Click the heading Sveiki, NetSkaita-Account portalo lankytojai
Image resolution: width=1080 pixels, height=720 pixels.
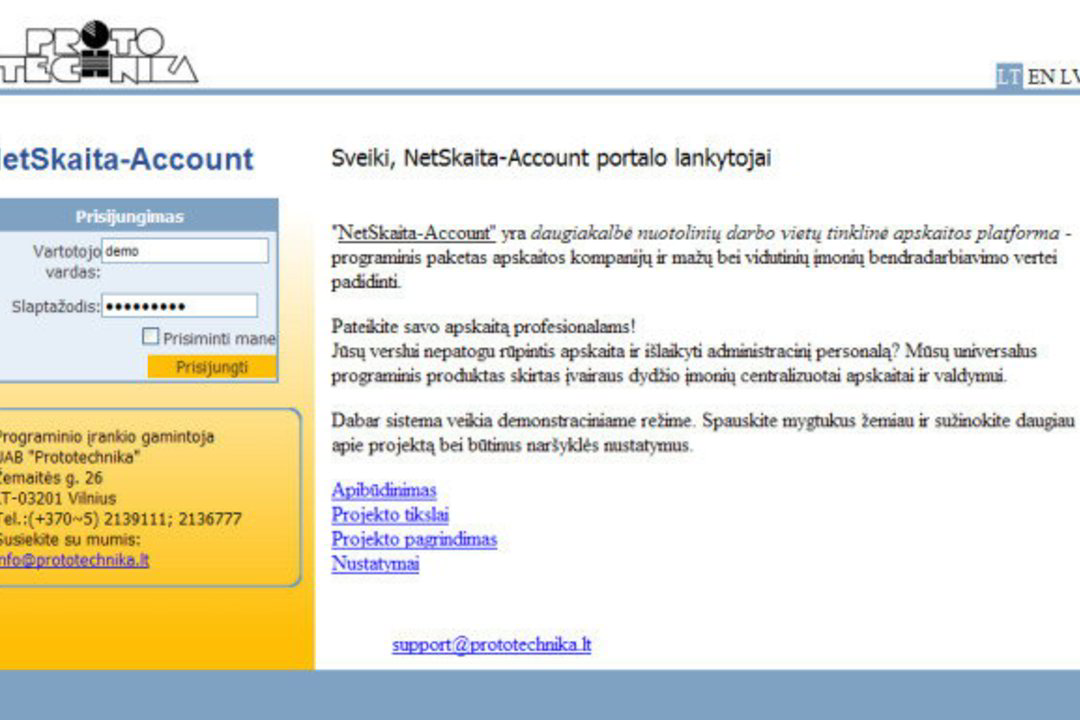pyautogui.click(x=551, y=158)
